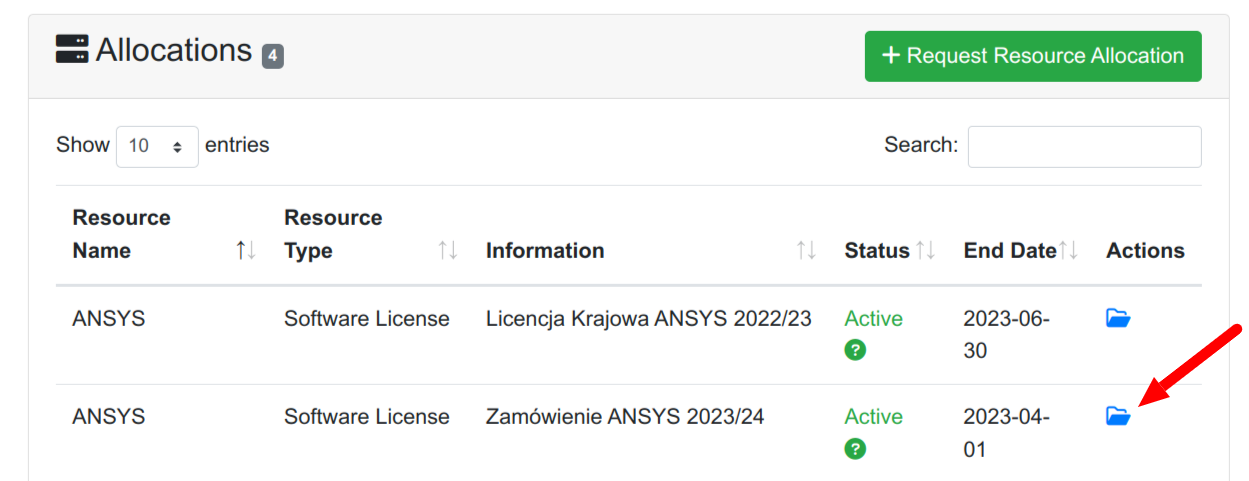Click the Active status in the second row
The height and width of the screenshot is (481, 1249).
tap(873, 417)
